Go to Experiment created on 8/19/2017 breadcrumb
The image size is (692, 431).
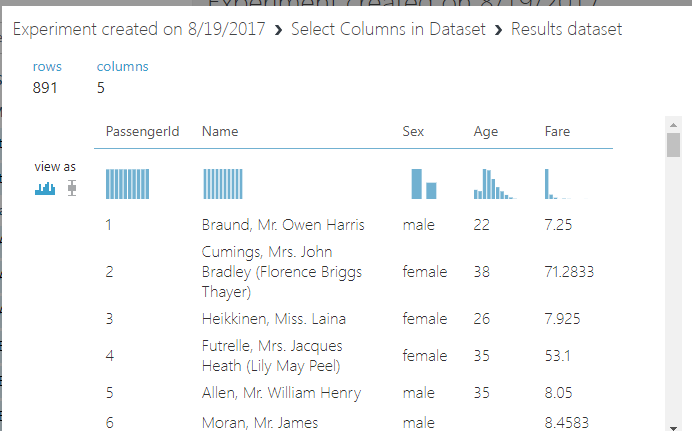(x=140, y=29)
